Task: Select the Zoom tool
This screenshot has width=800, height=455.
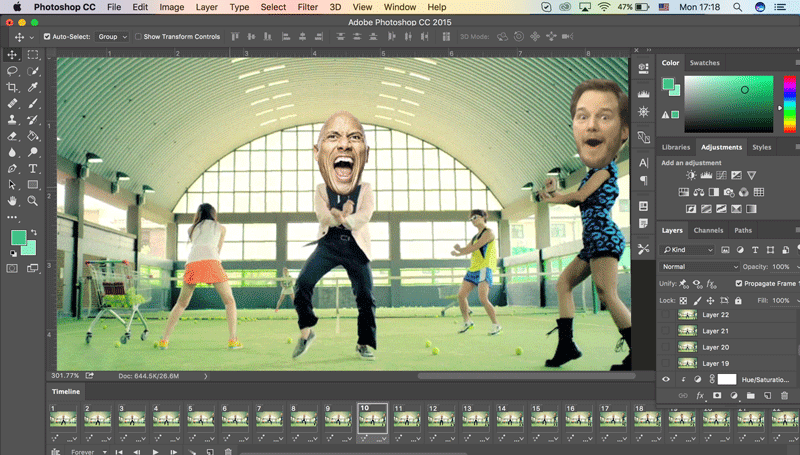Action: [33, 200]
